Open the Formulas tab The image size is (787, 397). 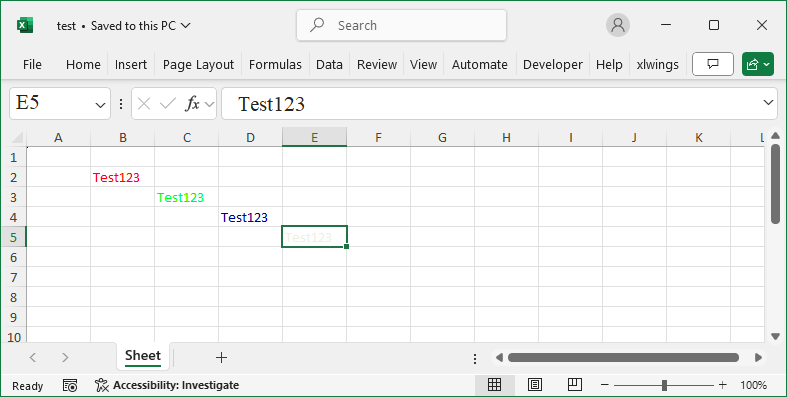tap(275, 64)
